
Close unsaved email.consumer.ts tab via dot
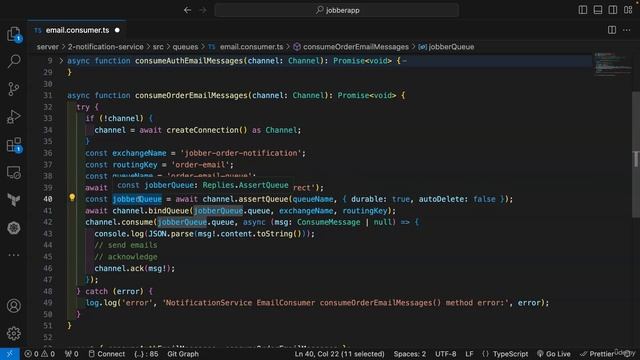(x=117, y=30)
